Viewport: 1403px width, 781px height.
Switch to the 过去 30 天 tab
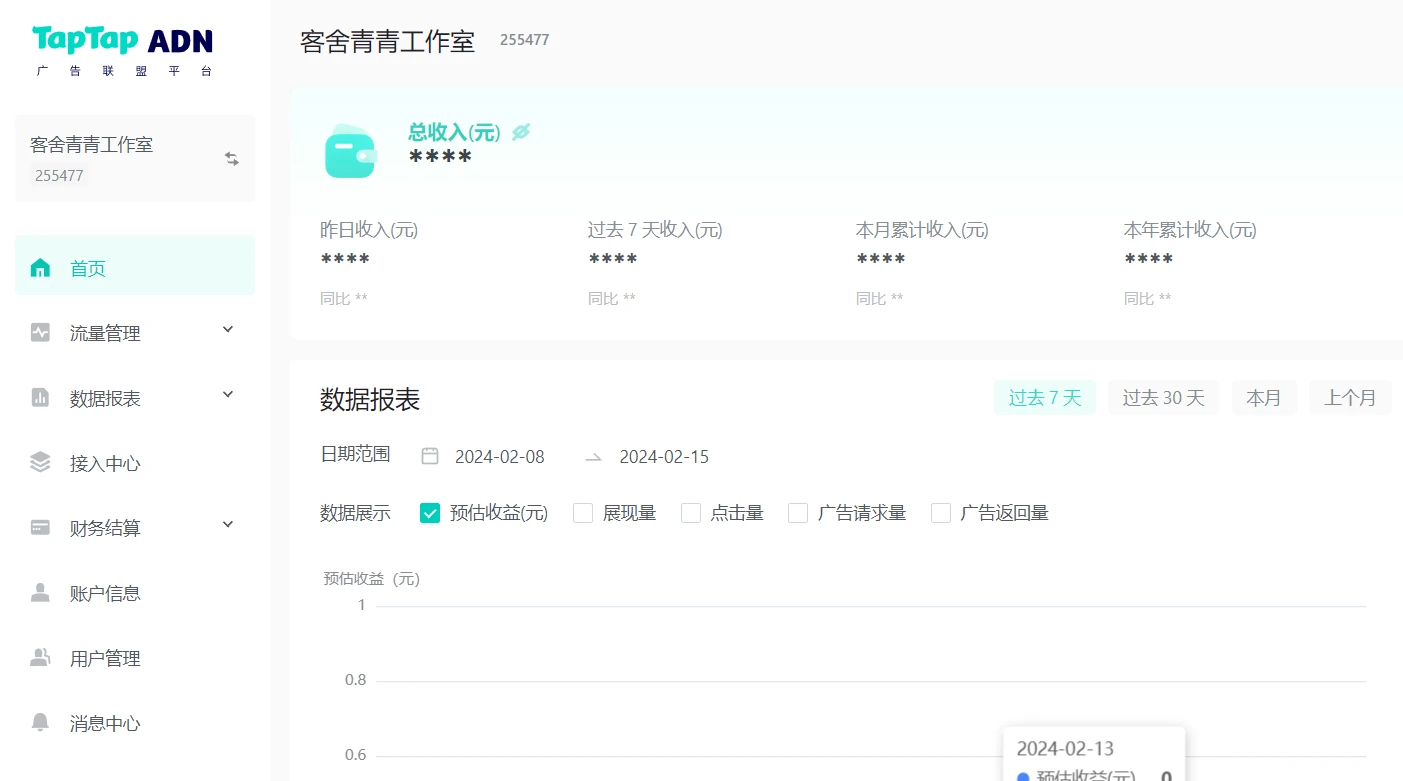(x=1163, y=397)
